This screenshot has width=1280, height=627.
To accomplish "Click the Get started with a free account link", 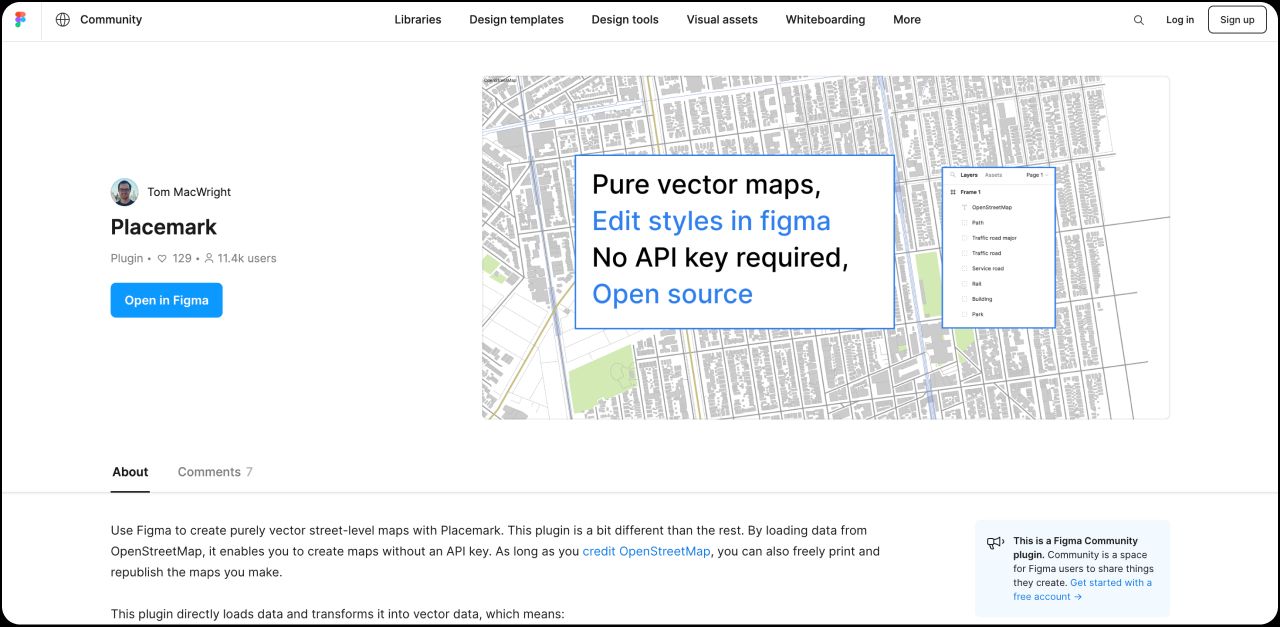I will pyautogui.click(x=1110, y=582).
